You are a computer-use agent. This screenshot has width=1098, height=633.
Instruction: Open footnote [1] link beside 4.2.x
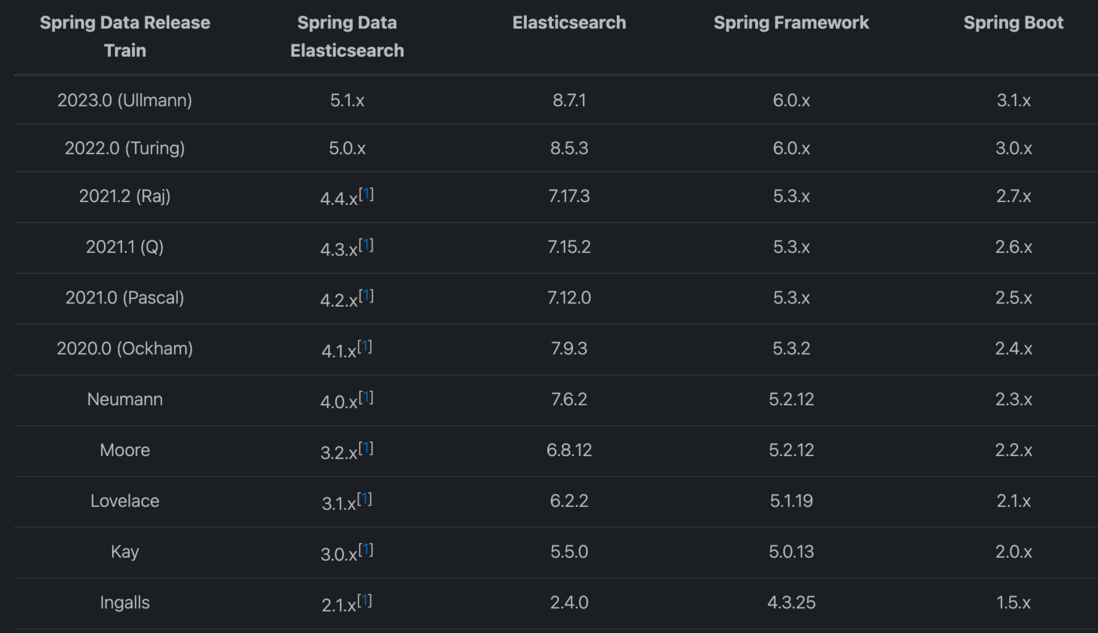[x=366, y=295]
